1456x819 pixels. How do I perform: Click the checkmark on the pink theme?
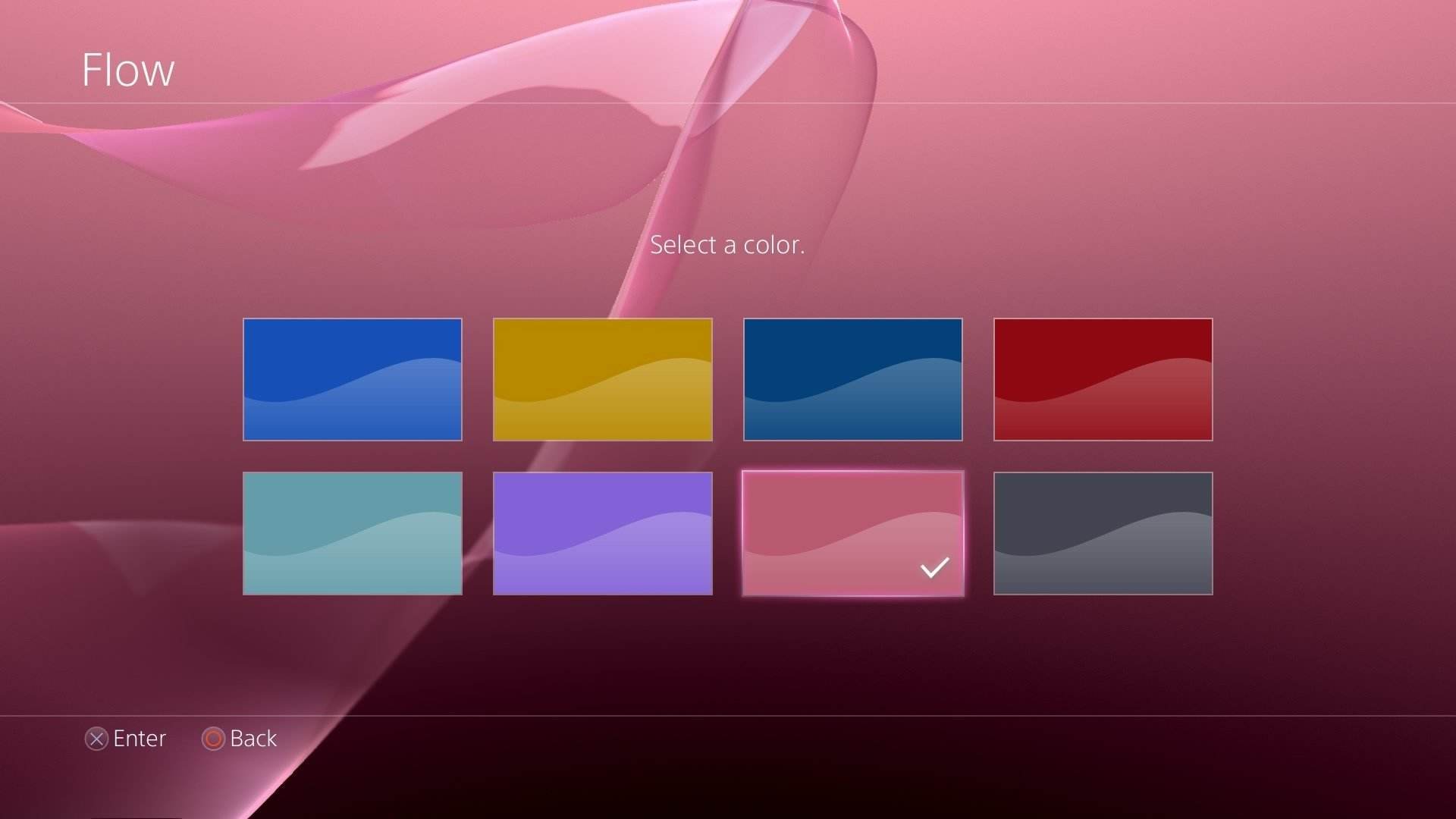click(x=937, y=566)
